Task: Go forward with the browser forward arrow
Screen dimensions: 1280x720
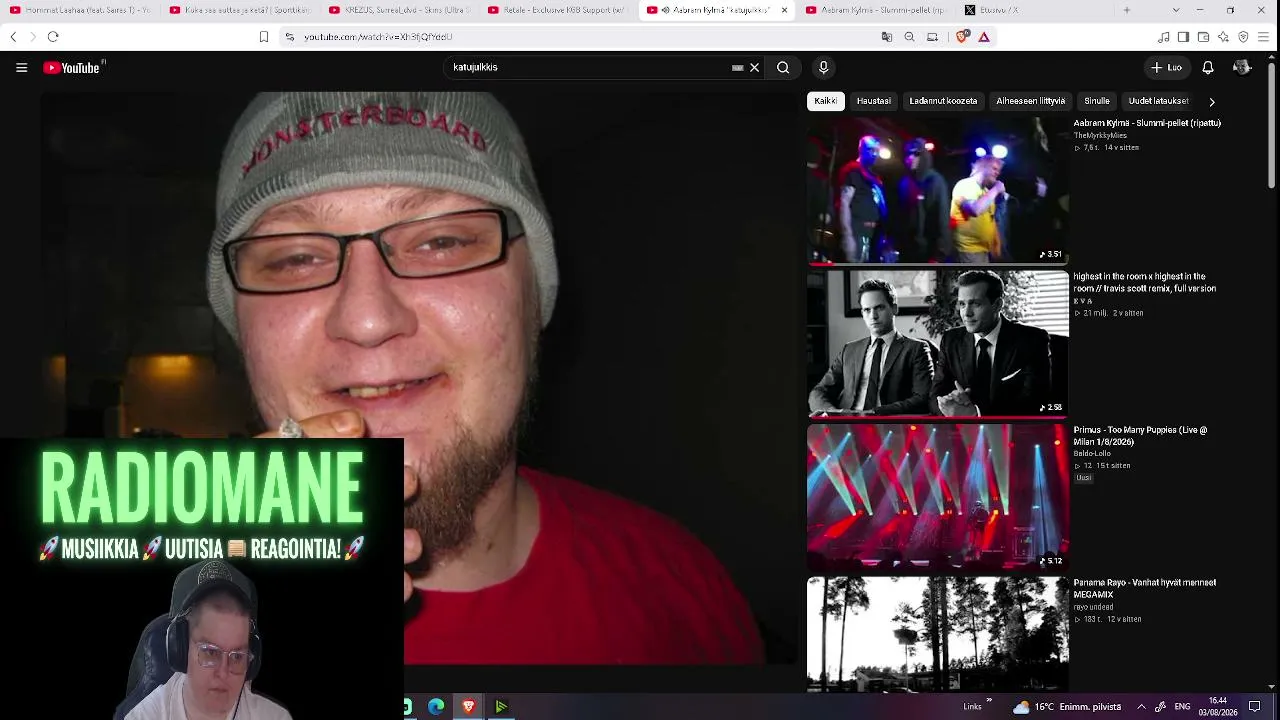Action: [x=33, y=37]
